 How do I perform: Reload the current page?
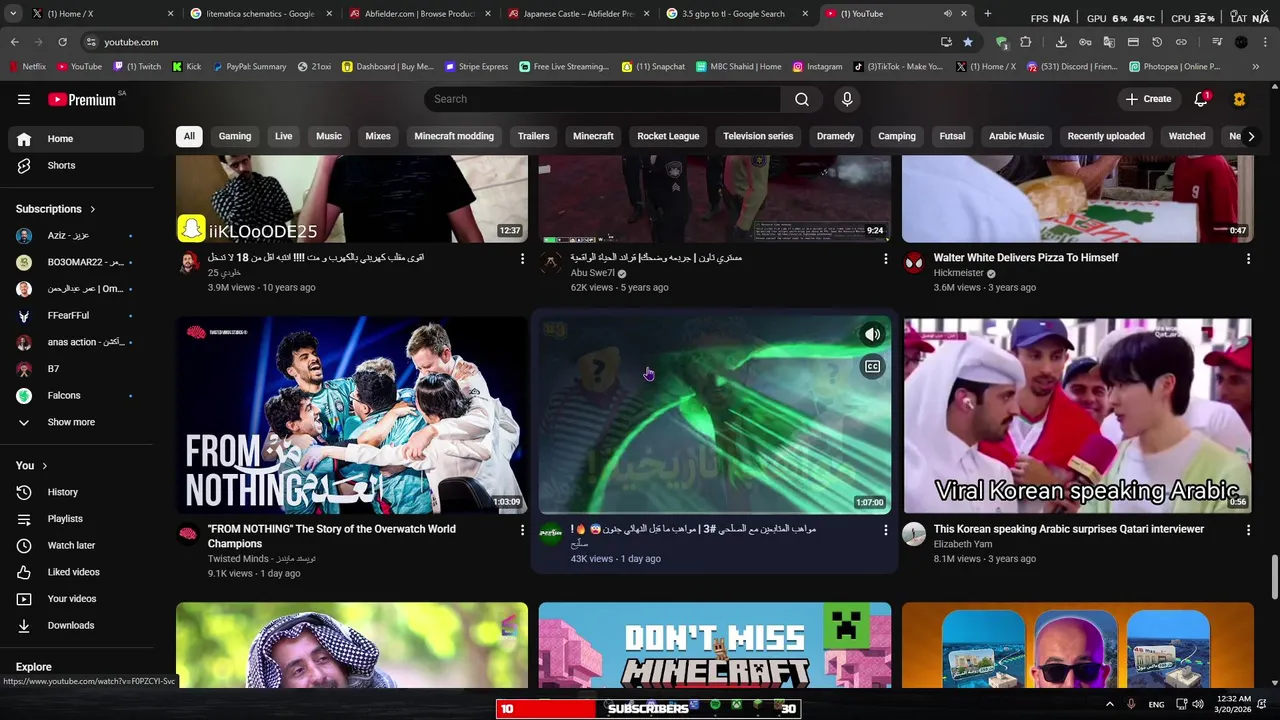pos(62,42)
